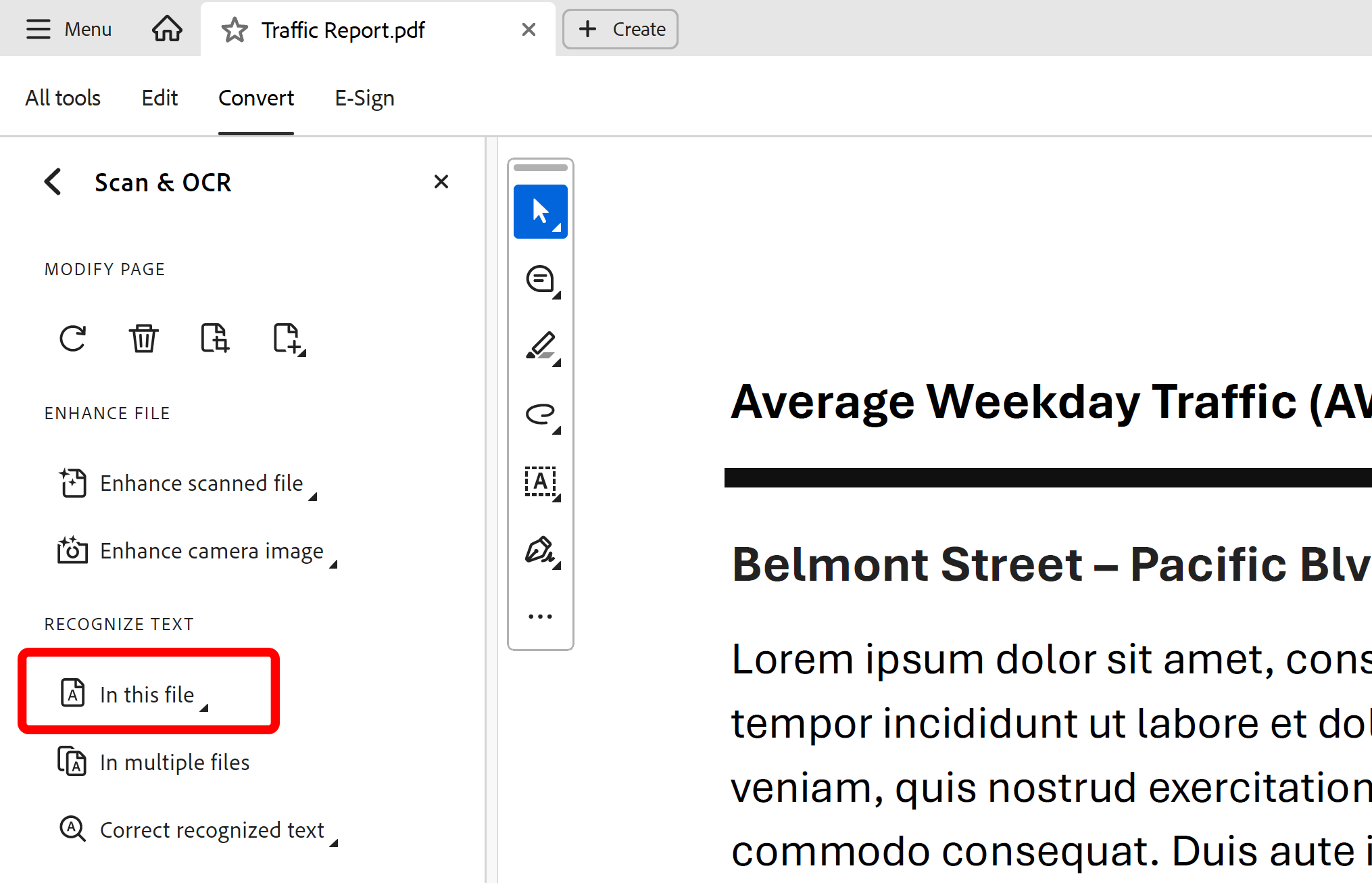
Task: Go back from Scan & OCR panel
Action: (x=53, y=182)
